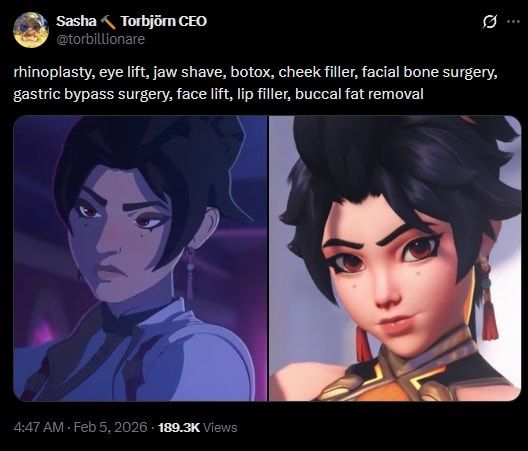This screenshot has width=528, height=451.
Task: Open the left purple animated image
Action: coord(140,258)
